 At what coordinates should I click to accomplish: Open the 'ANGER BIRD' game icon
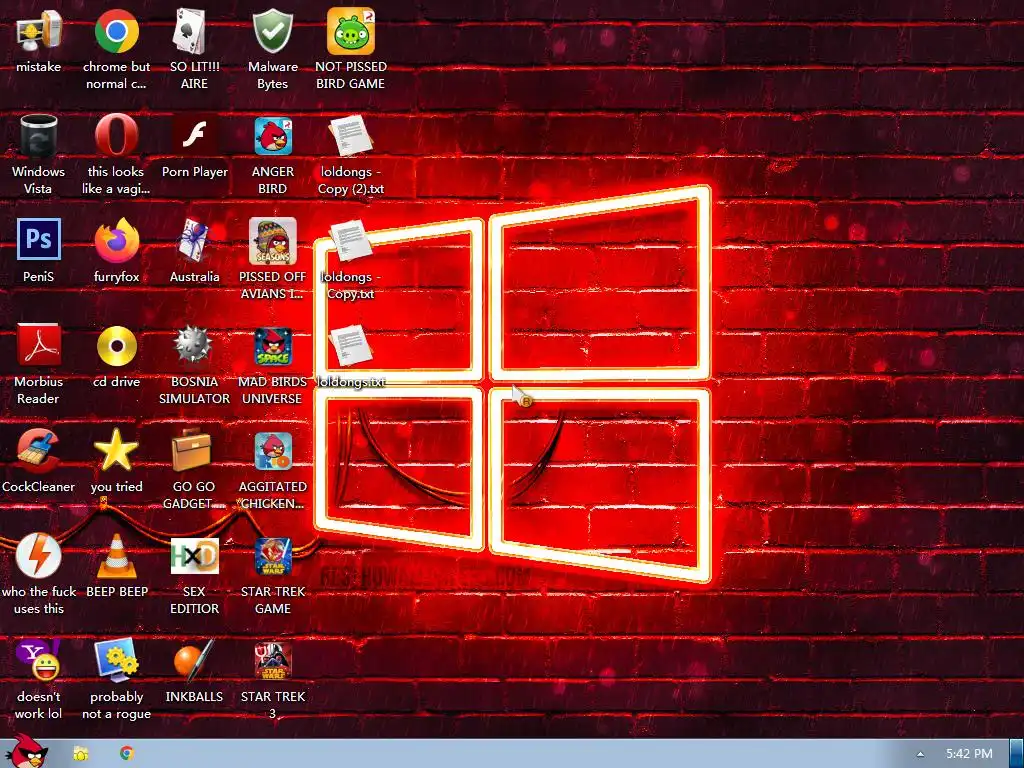273,136
